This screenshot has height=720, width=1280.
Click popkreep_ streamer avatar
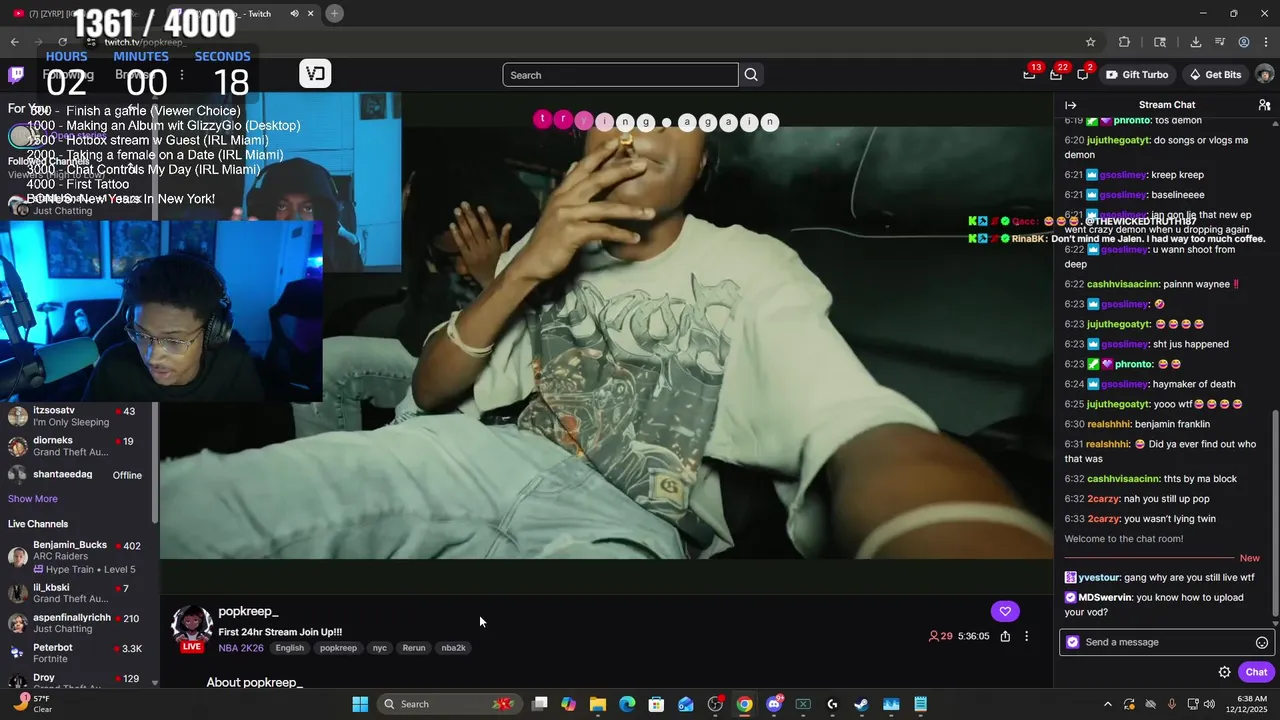(191, 626)
